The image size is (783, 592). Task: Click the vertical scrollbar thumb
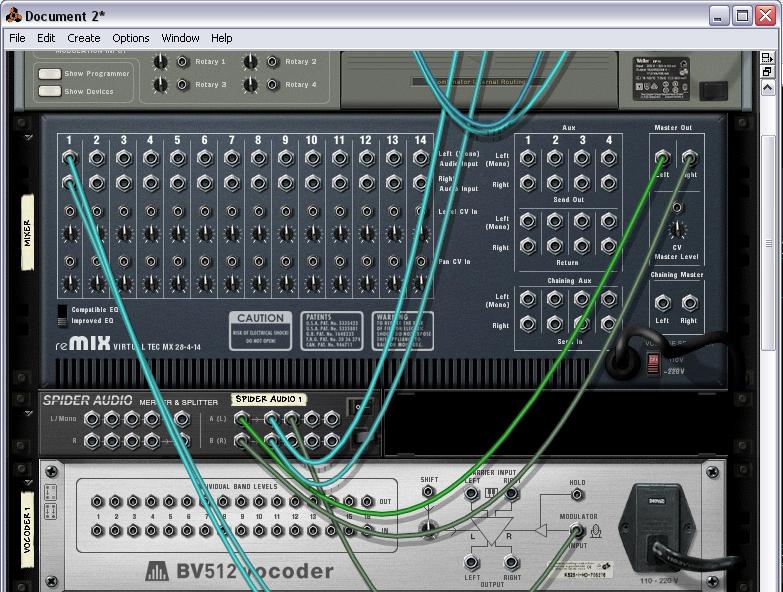coord(769,243)
